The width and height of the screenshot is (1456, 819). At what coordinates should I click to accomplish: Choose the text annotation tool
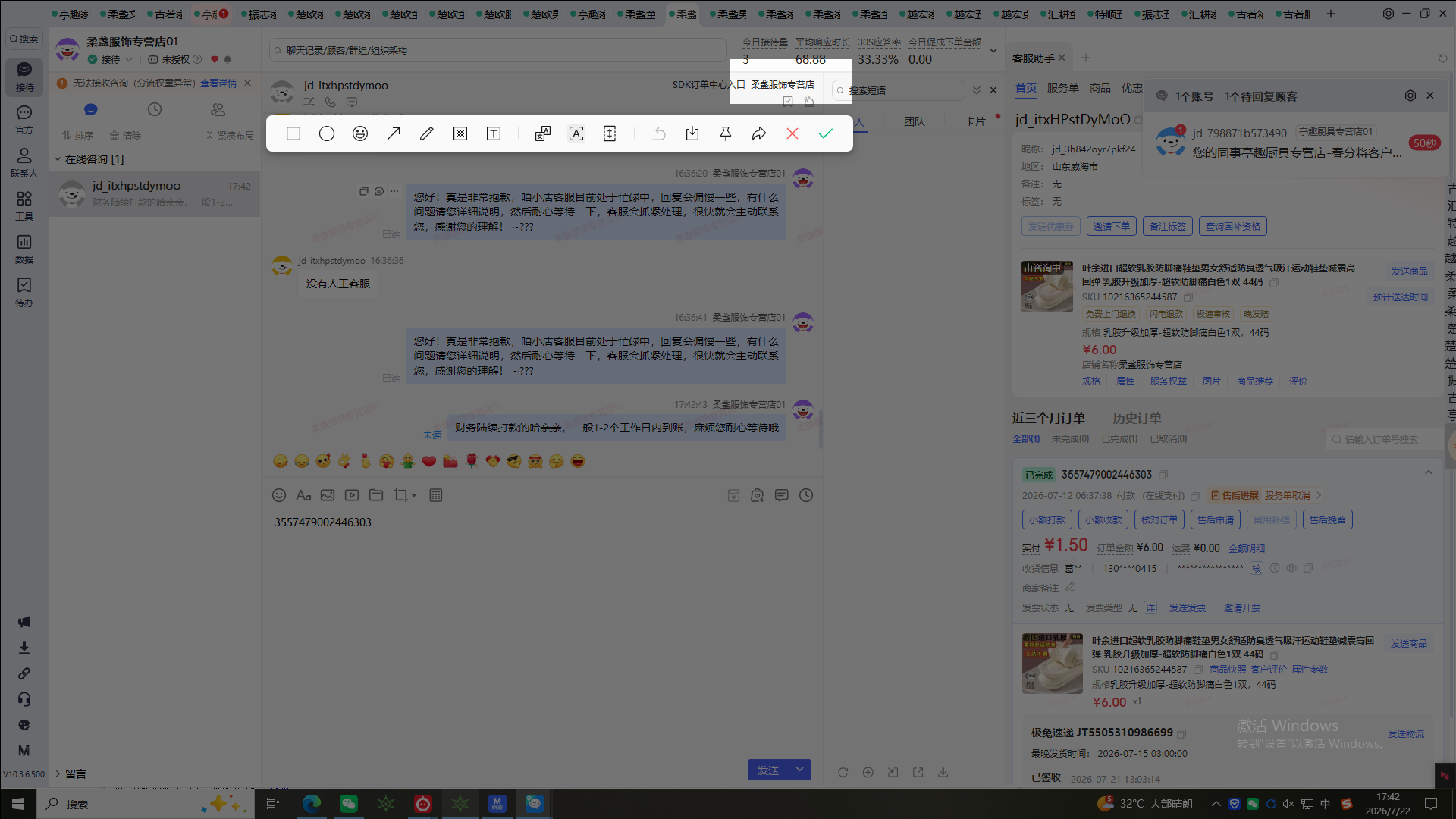494,133
